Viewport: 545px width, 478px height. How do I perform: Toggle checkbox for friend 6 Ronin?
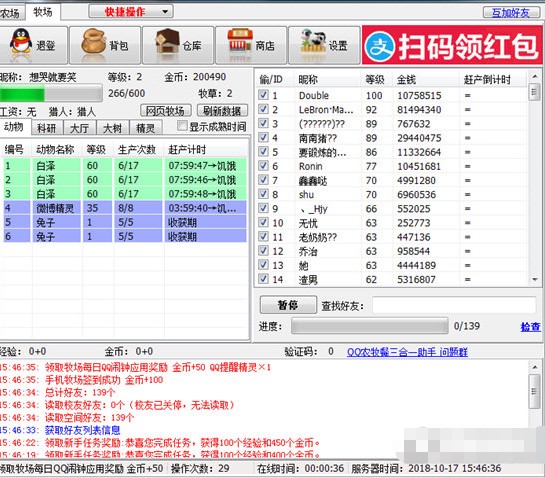[263, 166]
